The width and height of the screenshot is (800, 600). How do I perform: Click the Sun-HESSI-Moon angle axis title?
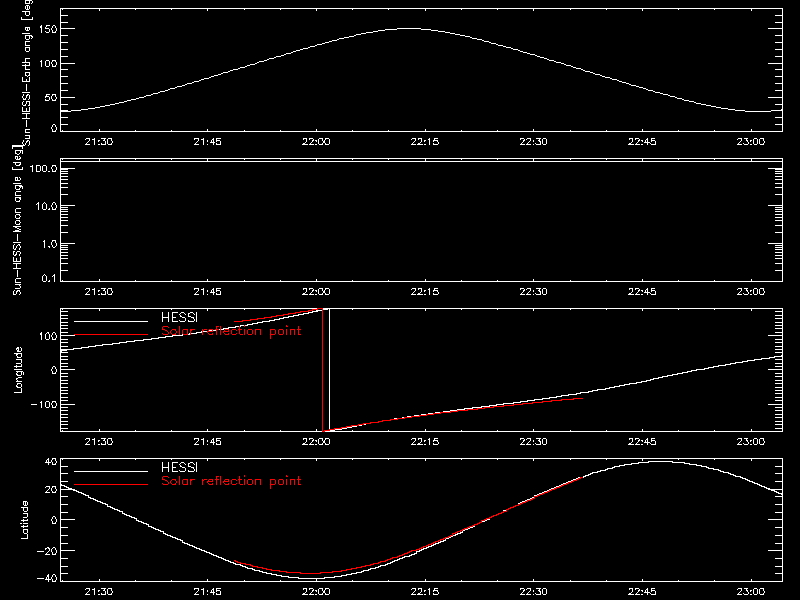[18, 220]
